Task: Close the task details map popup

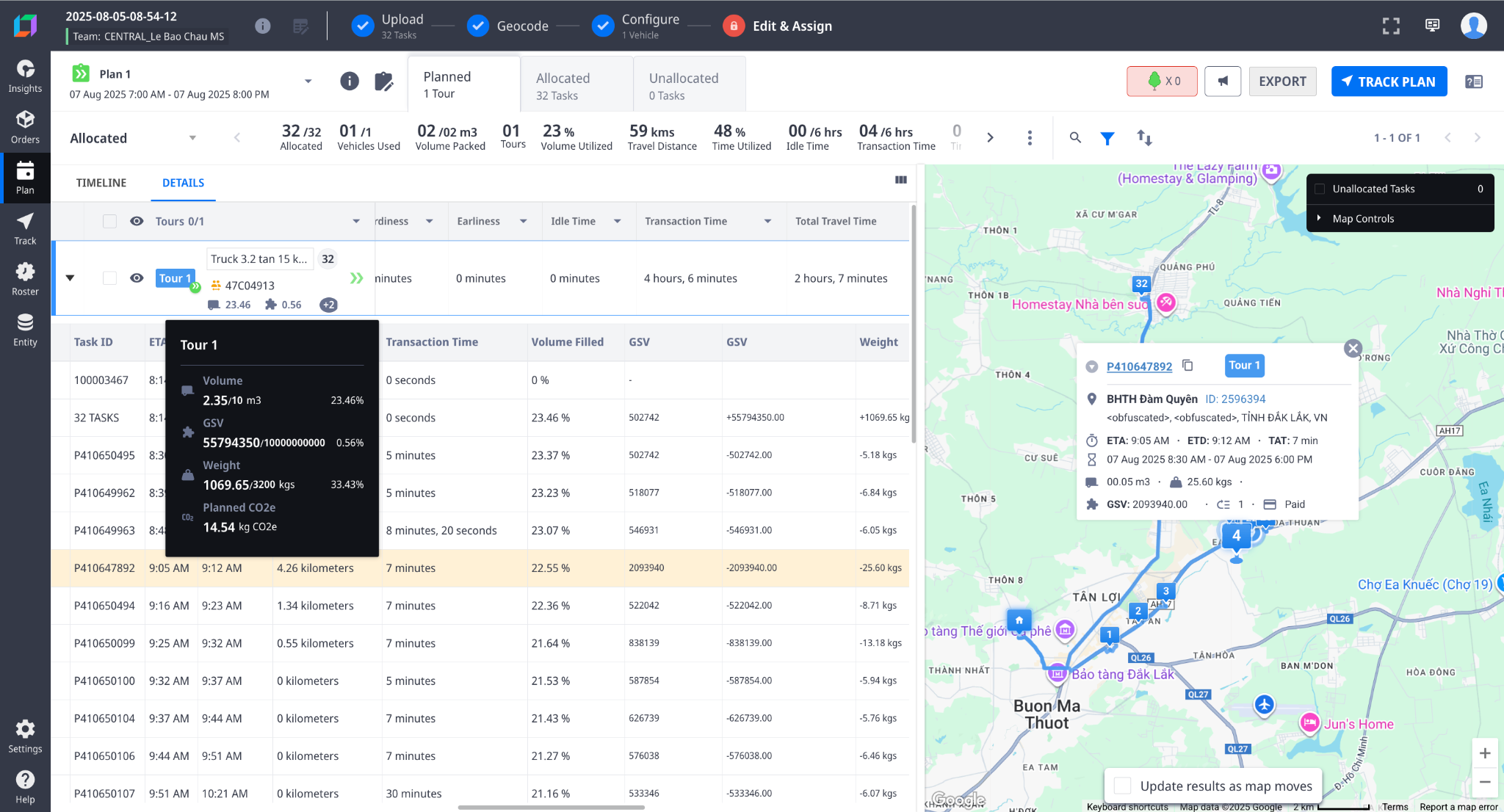Action: click(x=1353, y=349)
